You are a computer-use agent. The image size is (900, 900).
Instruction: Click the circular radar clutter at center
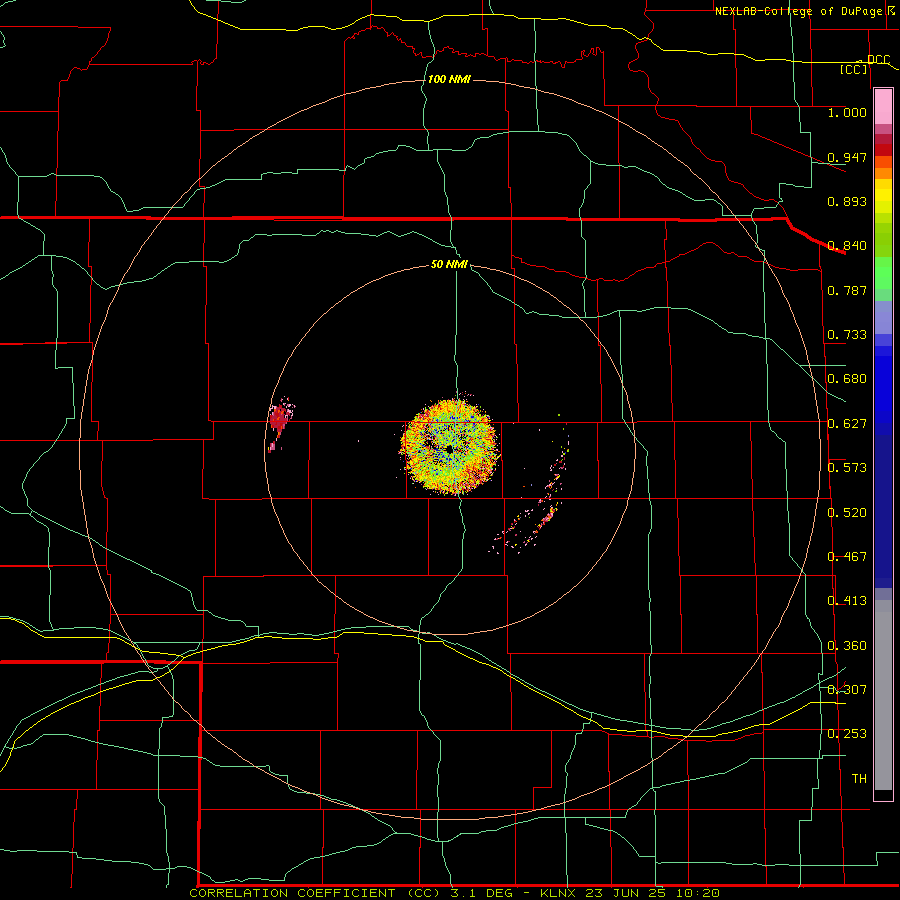(x=449, y=447)
